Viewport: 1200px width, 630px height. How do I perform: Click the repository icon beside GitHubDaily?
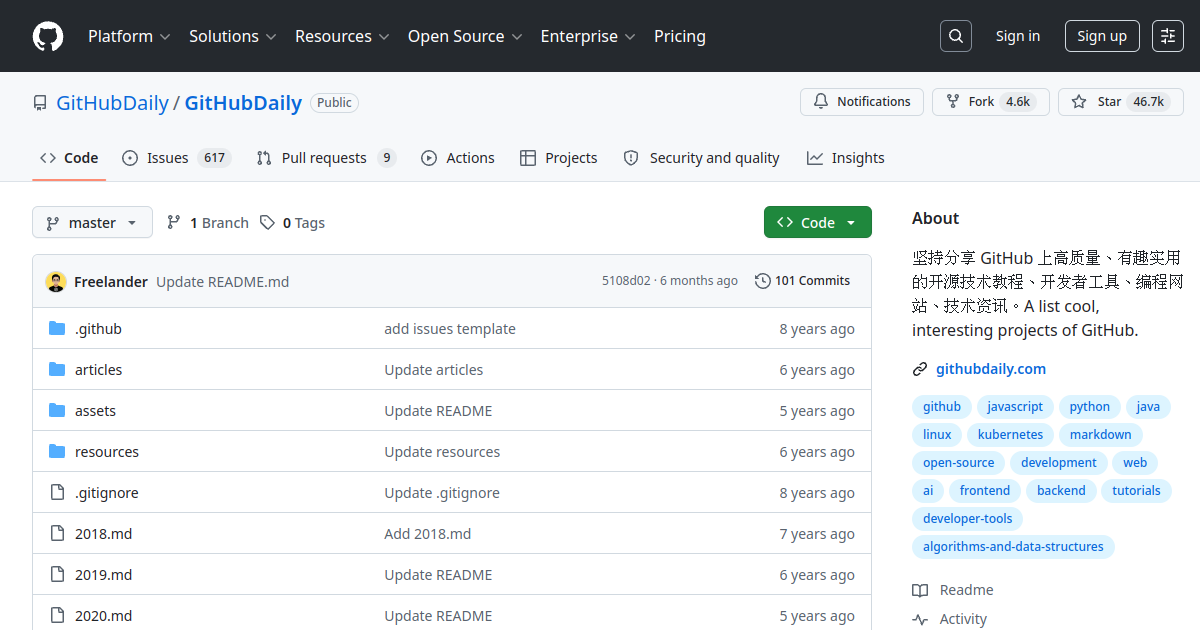click(x=40, y=103)
